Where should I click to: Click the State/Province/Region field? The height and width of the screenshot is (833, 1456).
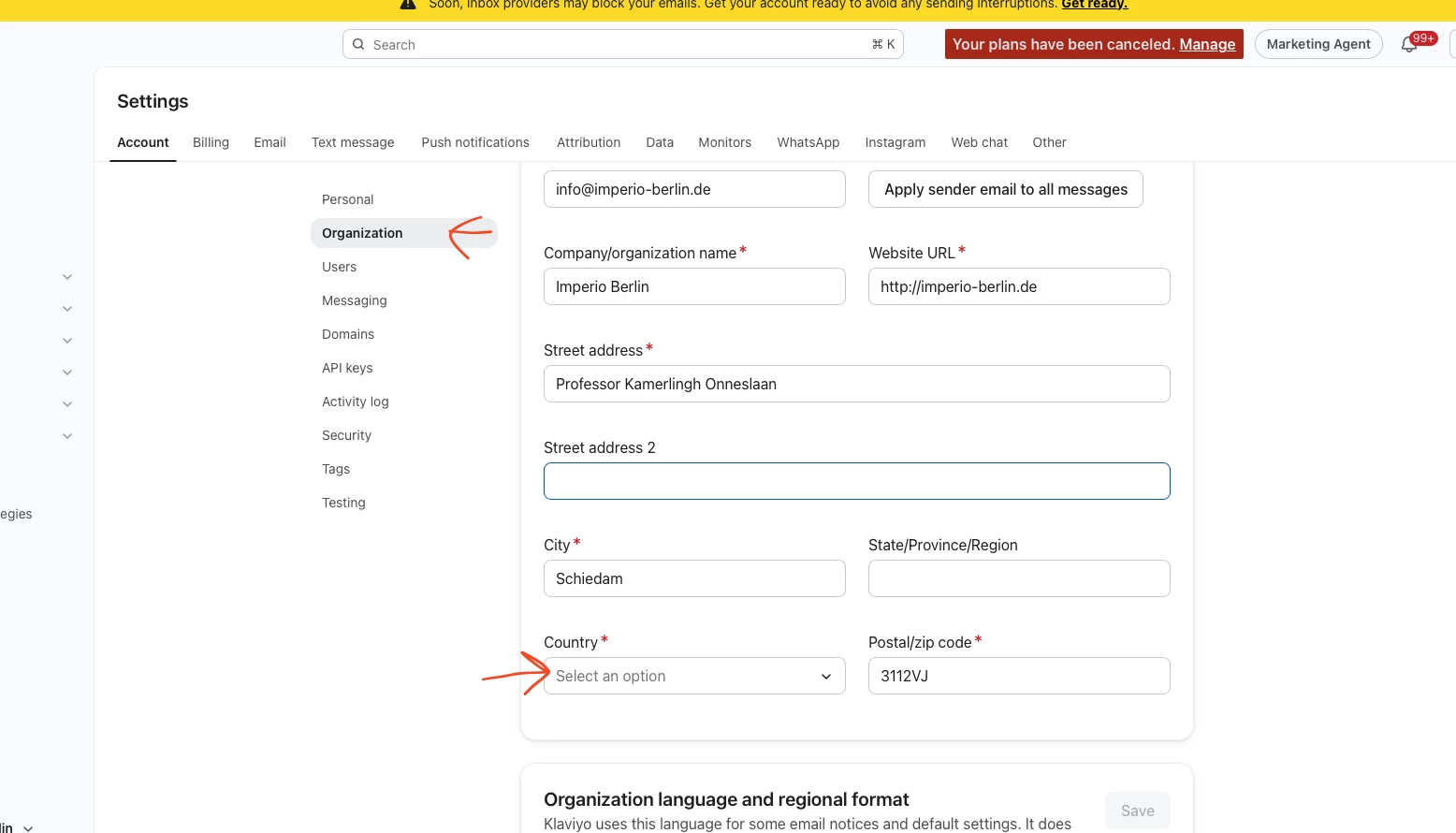(x=1019, y=578)
